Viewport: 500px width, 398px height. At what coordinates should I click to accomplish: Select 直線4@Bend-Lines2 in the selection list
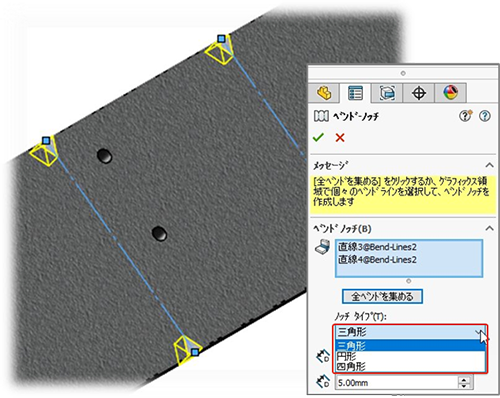(377, 260)
